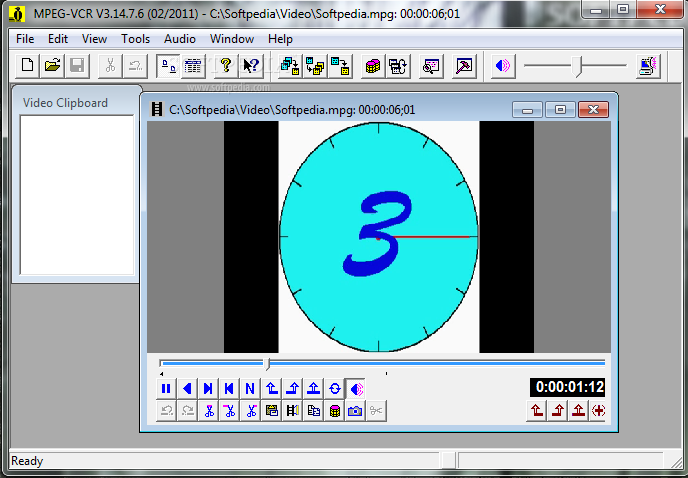Open the View menu
The width and height of the screenshot is (688, 478).
pyautogui.click(x=94, y=39)
